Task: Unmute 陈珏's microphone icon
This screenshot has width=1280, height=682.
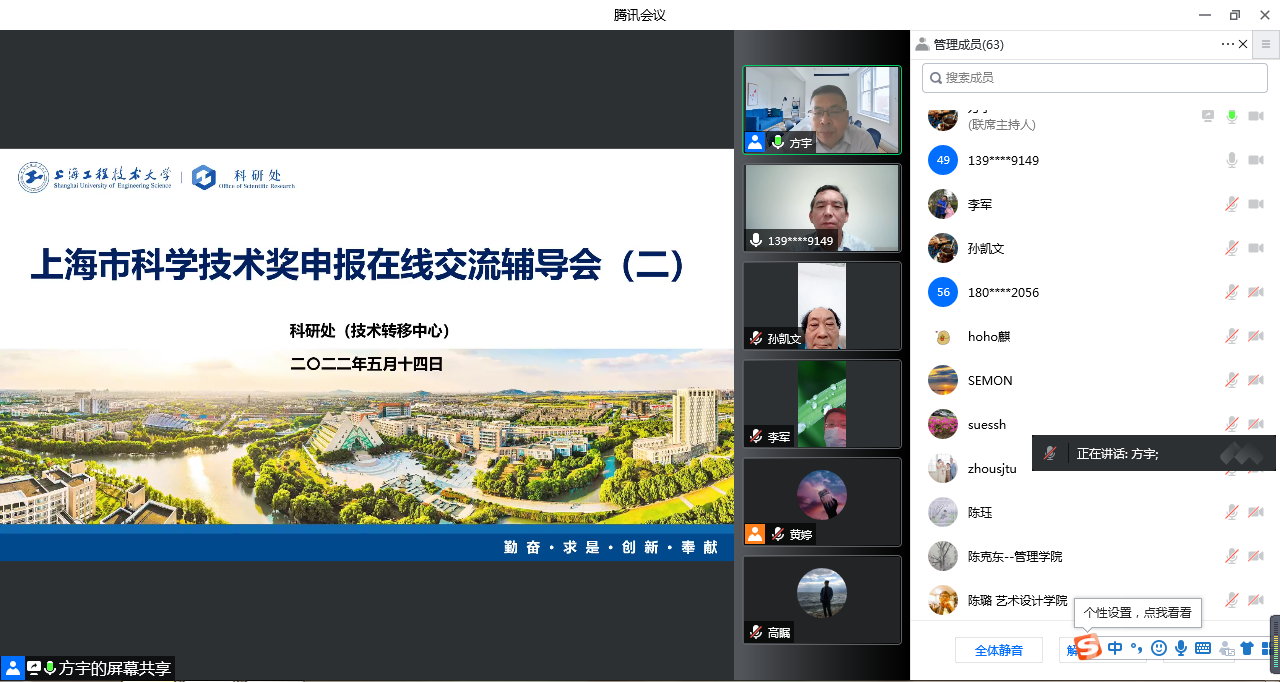Action: [1232, 512]
